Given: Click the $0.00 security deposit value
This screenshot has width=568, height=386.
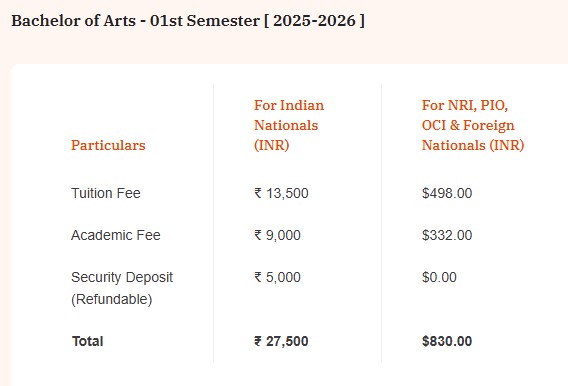Looking at the screenshot, I should tap(439, 277).
